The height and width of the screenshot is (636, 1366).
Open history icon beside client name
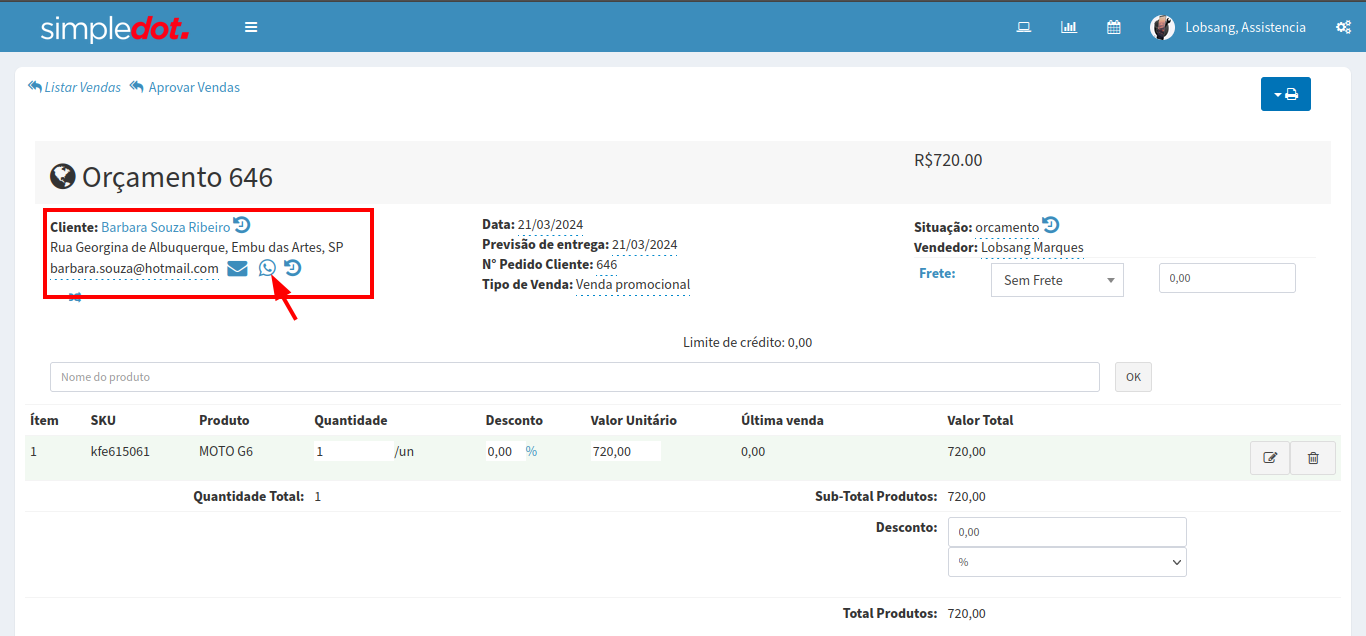click(x=242, y=225)
